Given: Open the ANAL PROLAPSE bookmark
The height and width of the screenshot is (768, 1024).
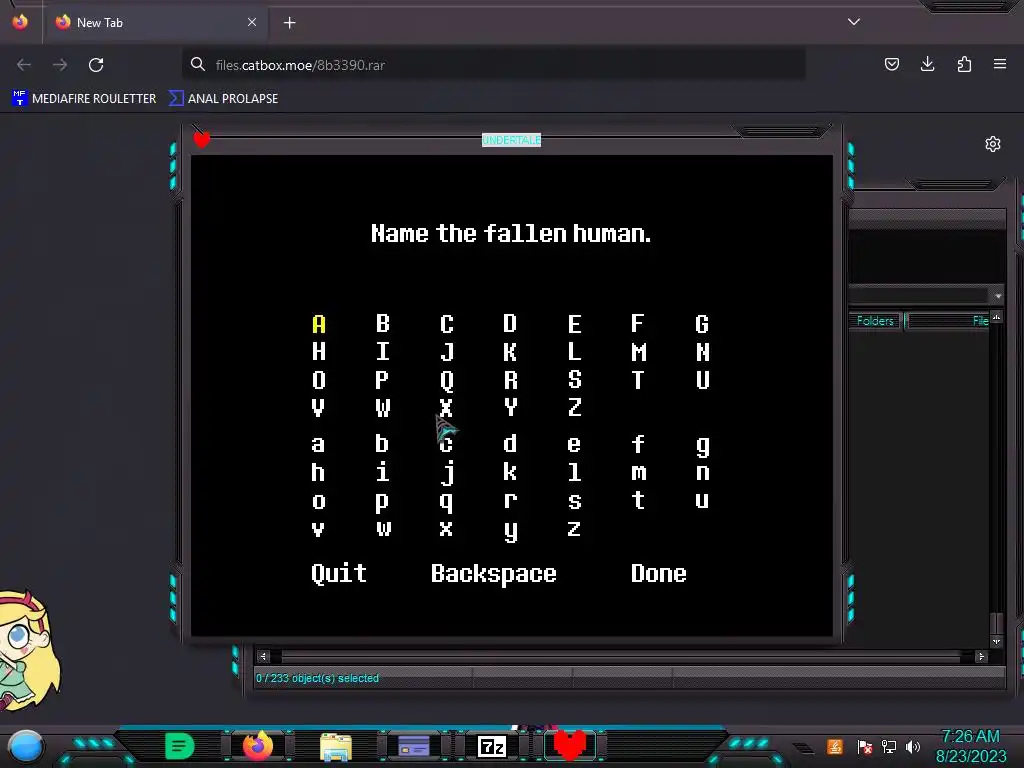Looking at the screenshot, I should [223, 99].
